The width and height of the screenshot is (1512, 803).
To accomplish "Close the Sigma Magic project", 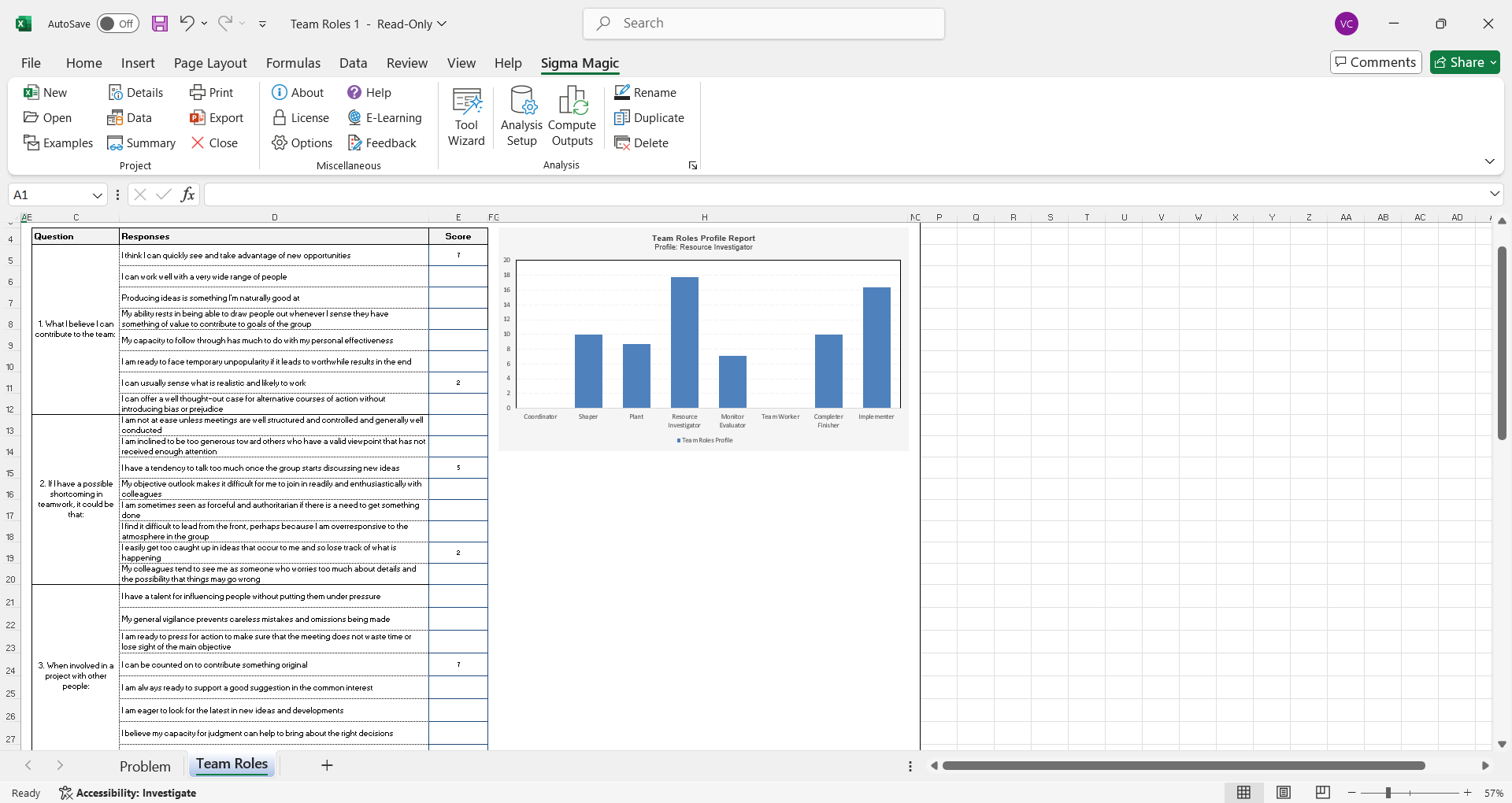I will pyautogui.click(x=214, y=142).
